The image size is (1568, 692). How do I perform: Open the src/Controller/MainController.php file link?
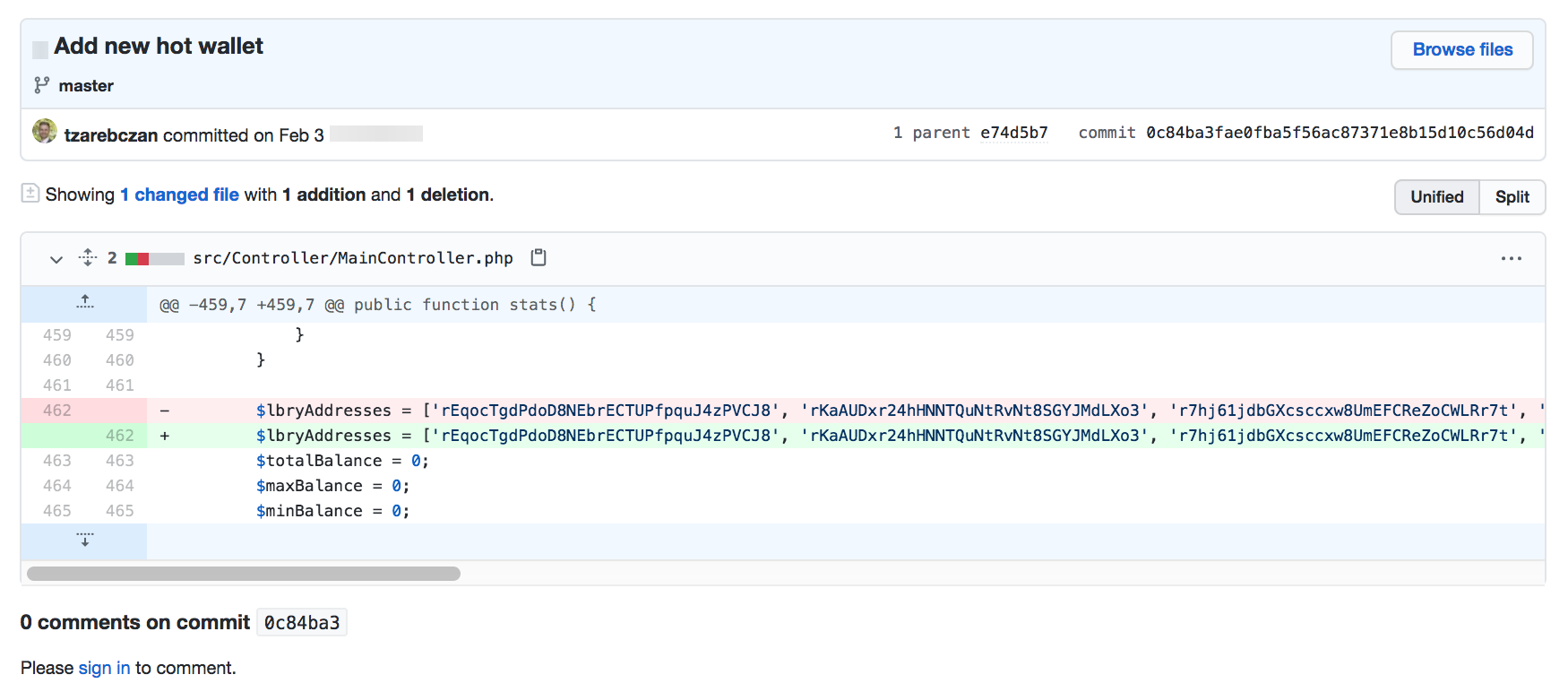(x=353, y=258)
